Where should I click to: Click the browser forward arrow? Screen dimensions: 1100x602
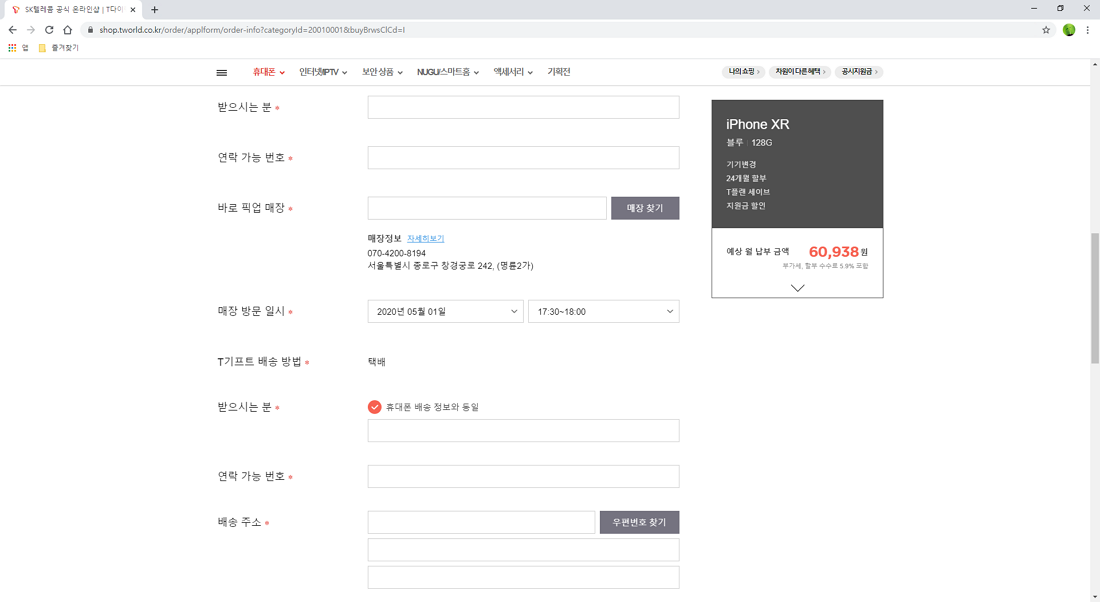click(x=31, y=29)
